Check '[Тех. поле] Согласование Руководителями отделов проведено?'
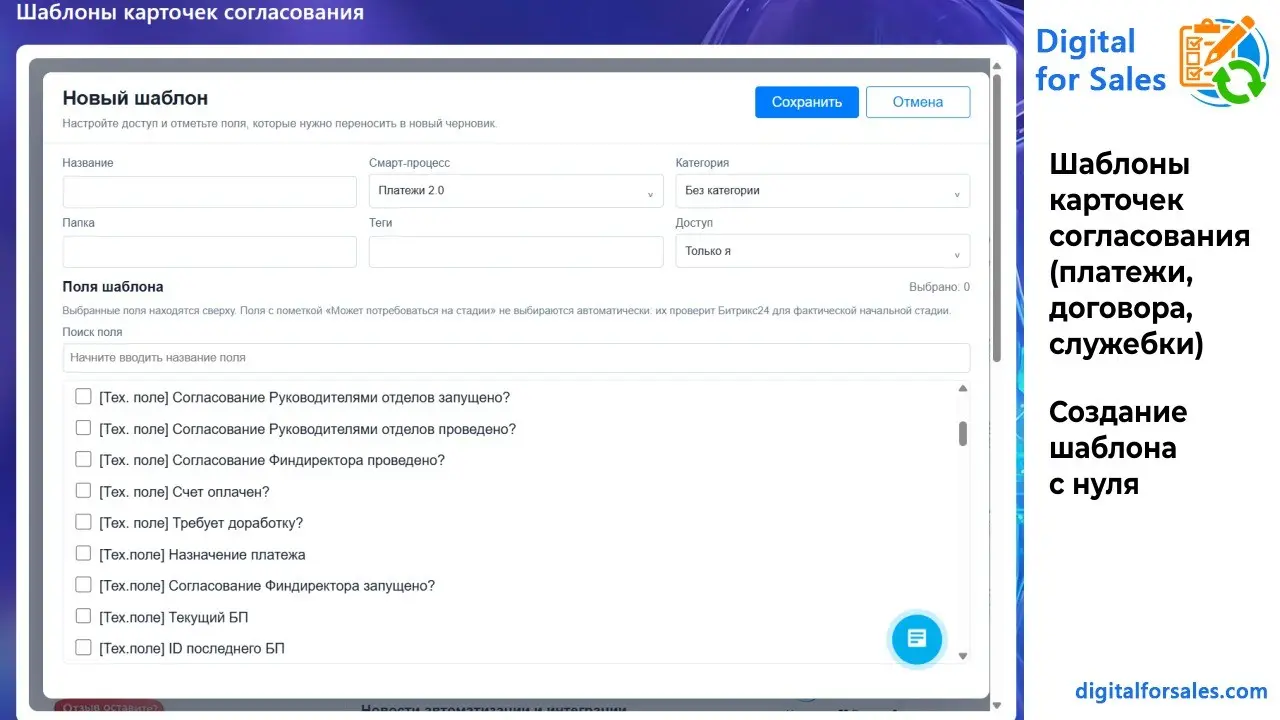 pyautogui.click(x=83, y=428)
